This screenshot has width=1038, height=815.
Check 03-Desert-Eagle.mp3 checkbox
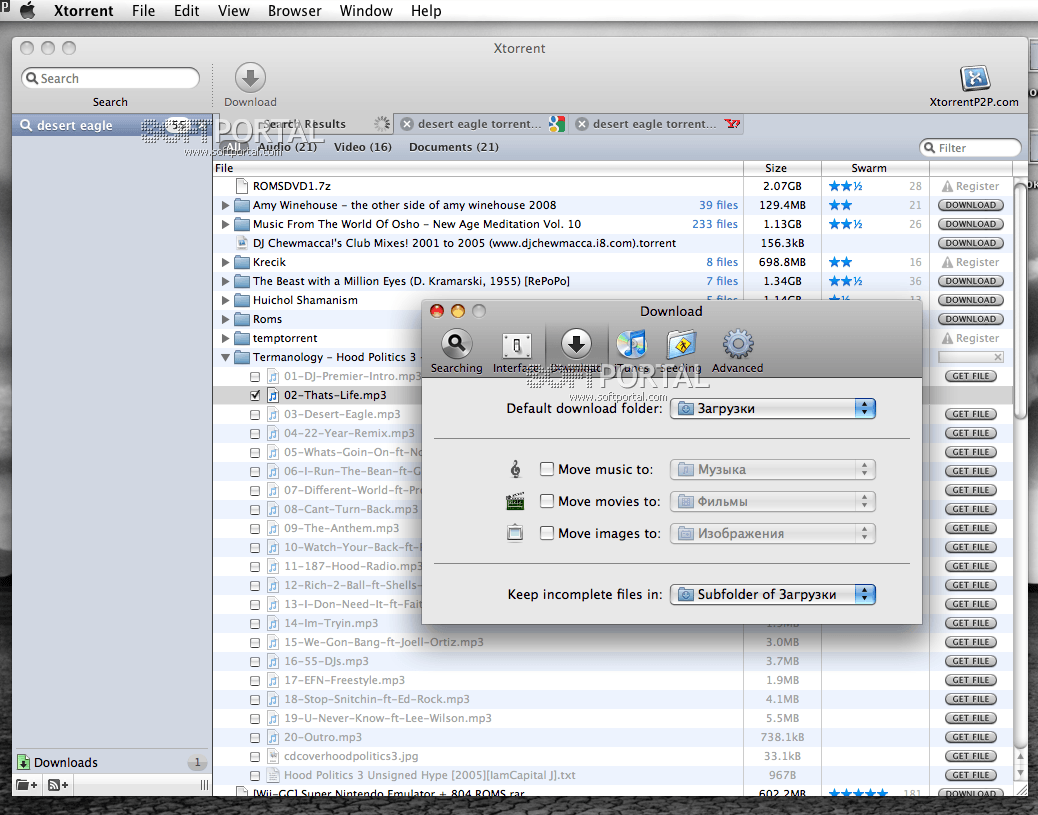pyautogui.click(x=255, y=414)
